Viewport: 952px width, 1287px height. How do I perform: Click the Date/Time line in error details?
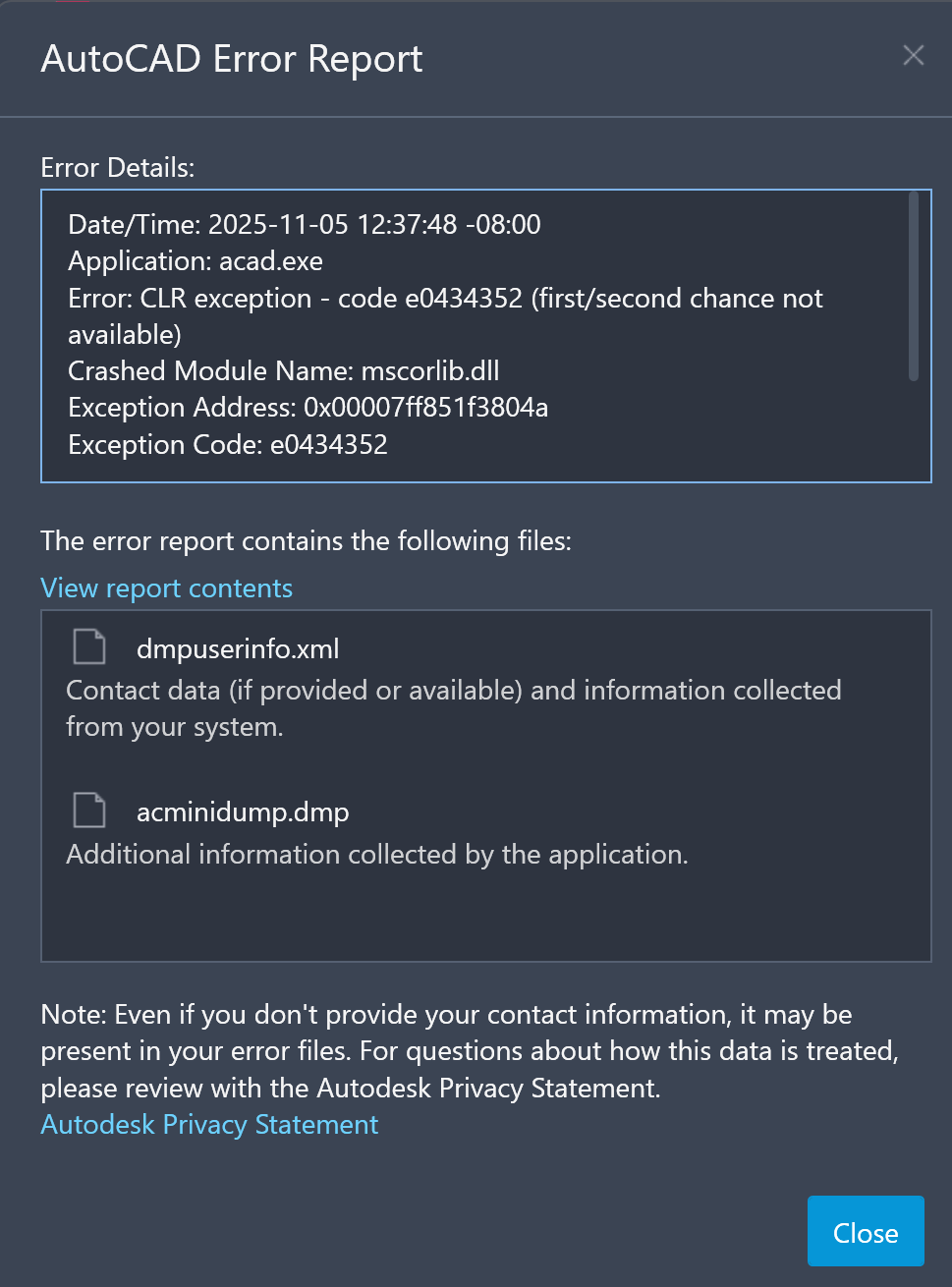tap(305, 224)
